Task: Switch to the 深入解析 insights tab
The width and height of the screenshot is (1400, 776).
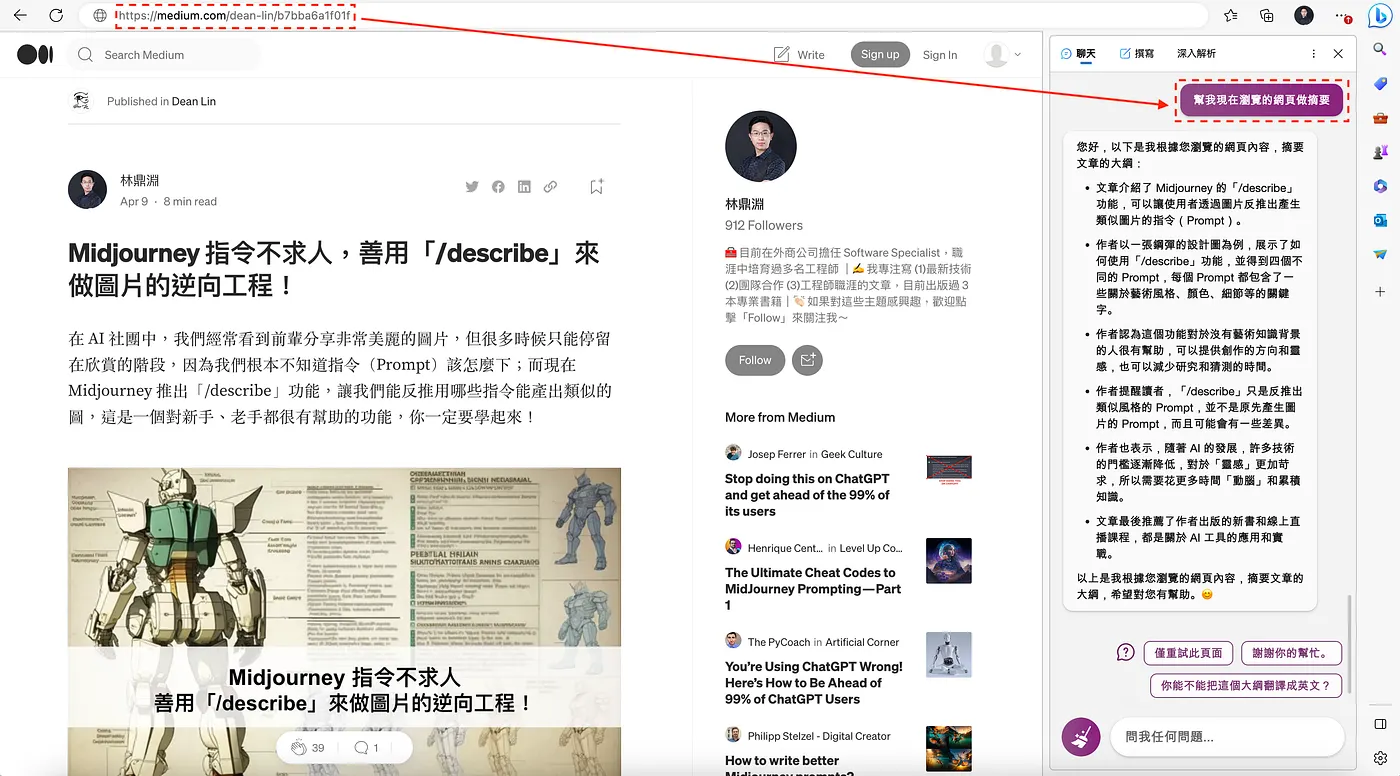Action: coord(1196,54)
